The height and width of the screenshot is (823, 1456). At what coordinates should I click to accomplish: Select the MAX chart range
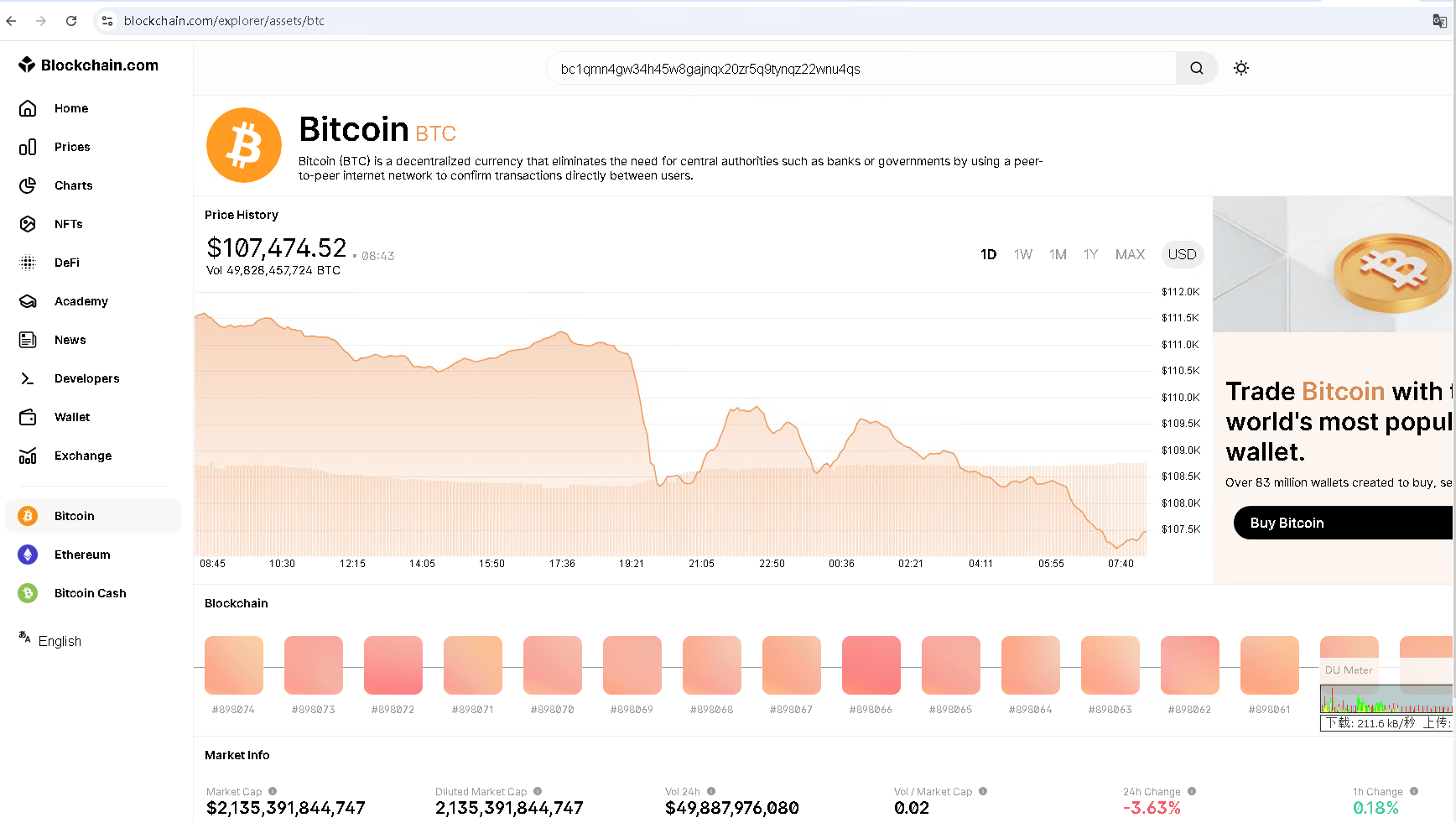[x=1130, y=254]
